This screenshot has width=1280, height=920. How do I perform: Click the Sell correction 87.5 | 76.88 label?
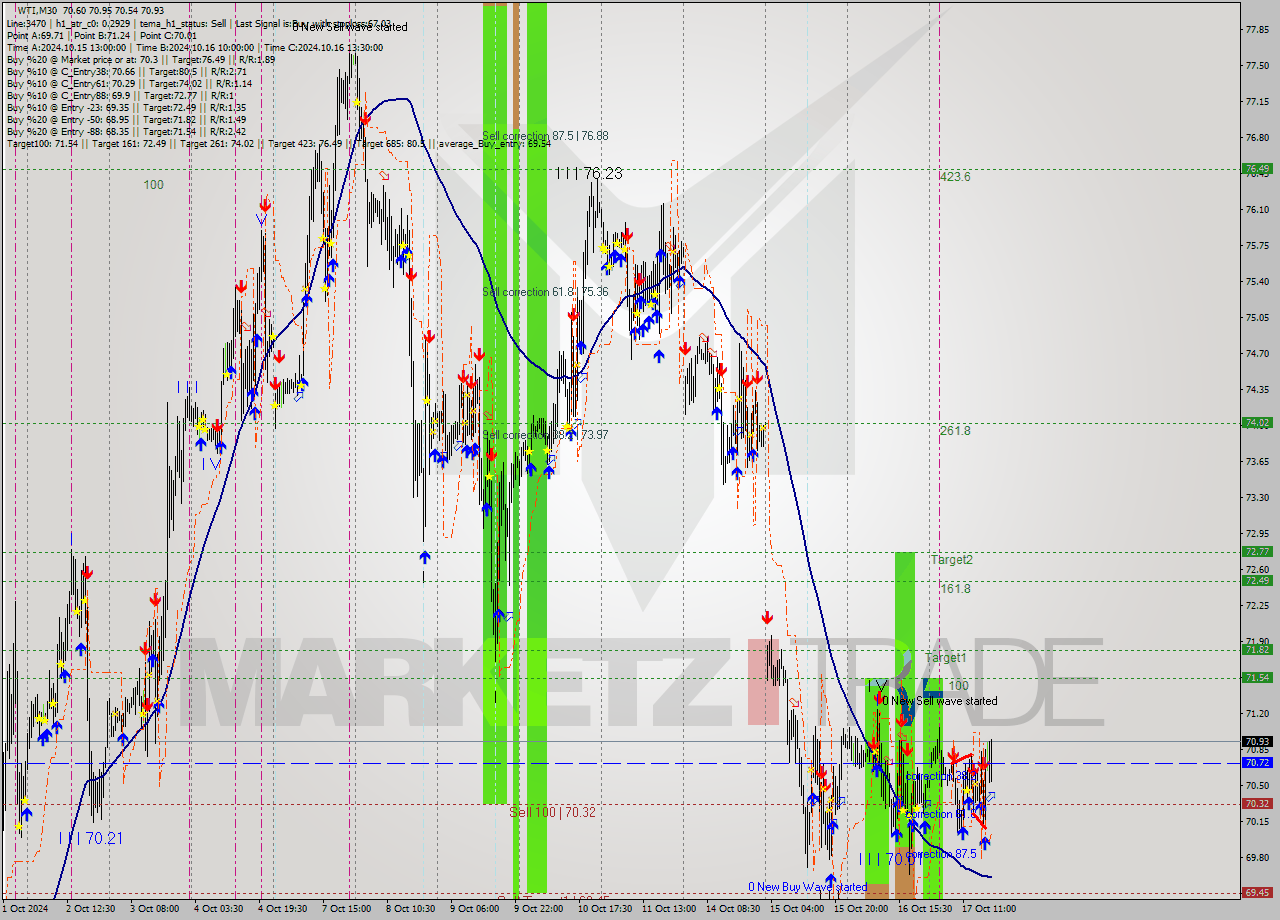[x=545, y=136]
